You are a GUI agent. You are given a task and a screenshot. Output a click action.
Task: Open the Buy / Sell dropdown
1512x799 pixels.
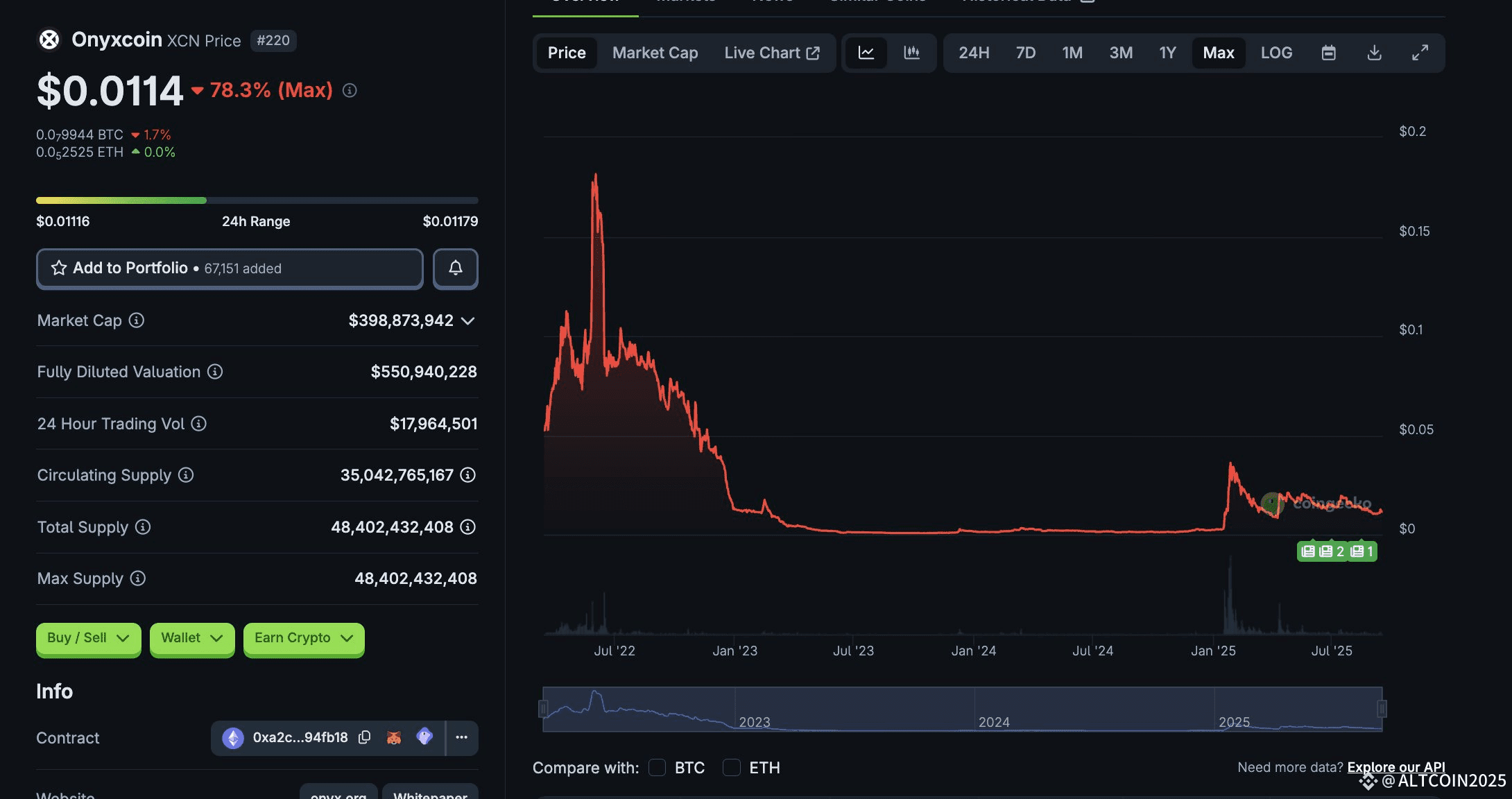(88, 638)
